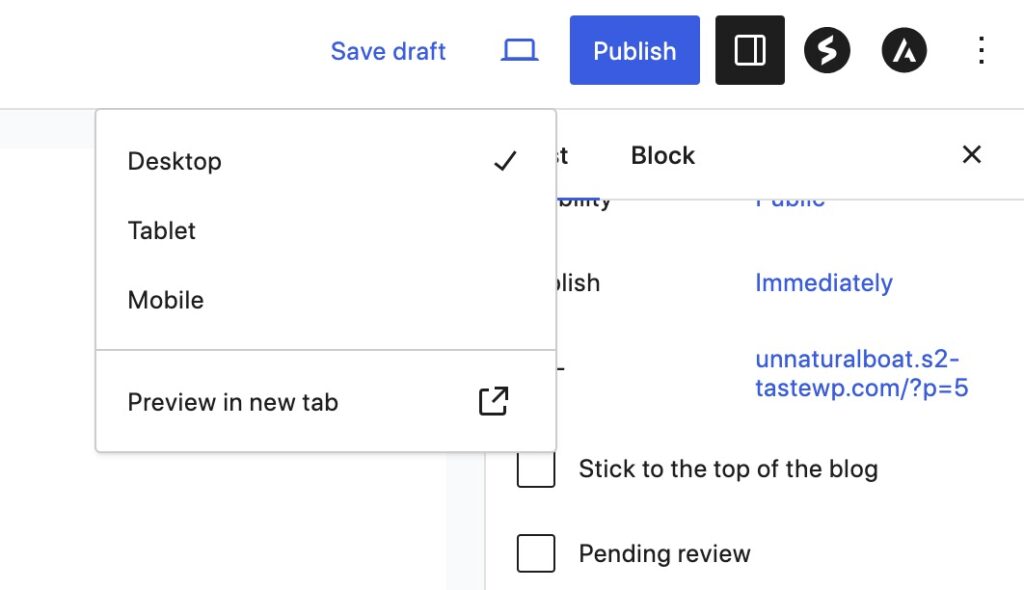Choose Preview in new tab
This screenshot has height=590, width=1024.
[x=233, y=402]
